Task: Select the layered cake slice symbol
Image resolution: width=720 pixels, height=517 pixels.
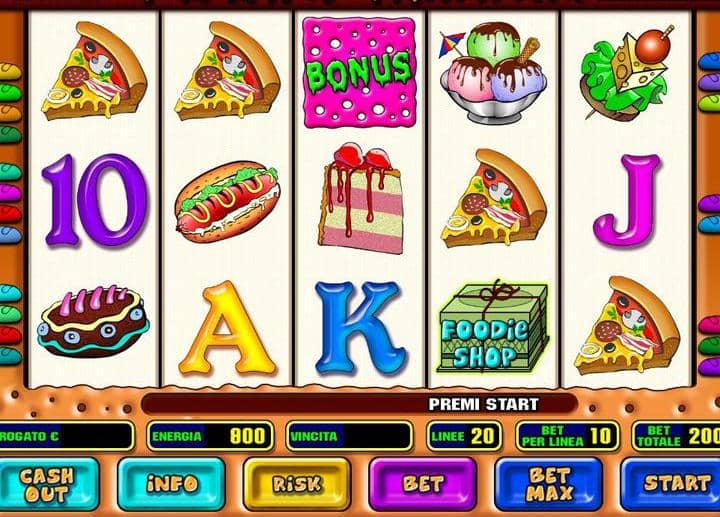Action: 361,199
